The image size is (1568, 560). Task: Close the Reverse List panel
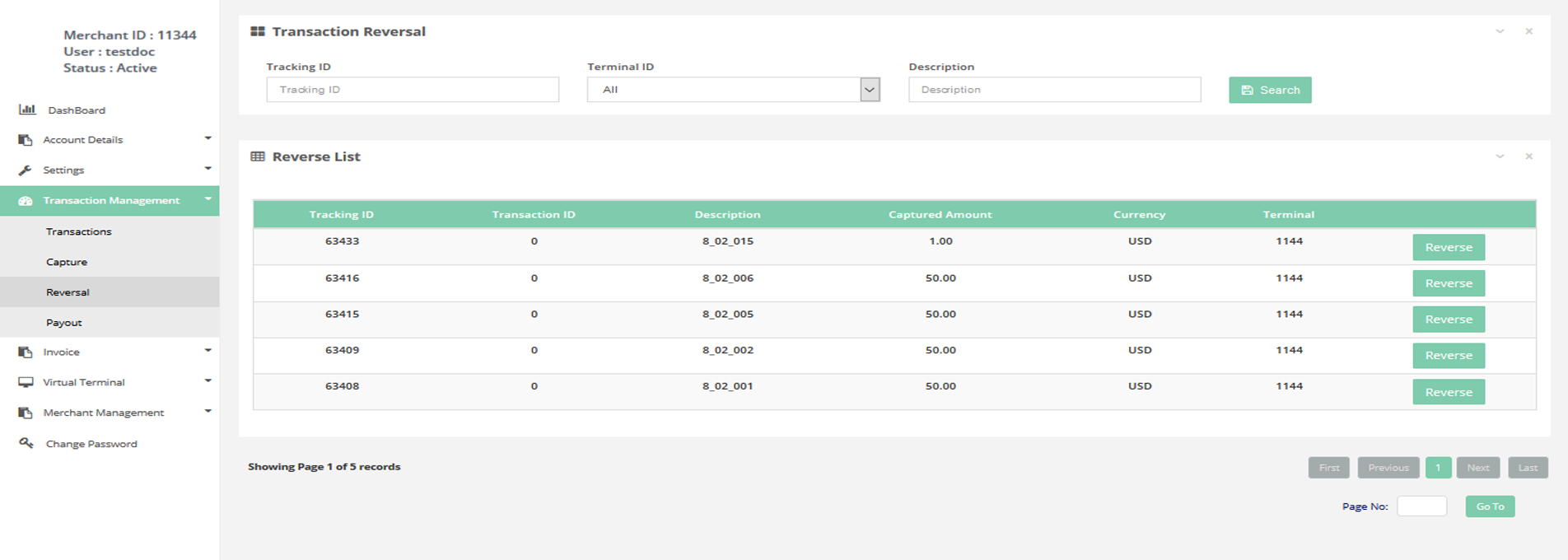pos(1528,156)
